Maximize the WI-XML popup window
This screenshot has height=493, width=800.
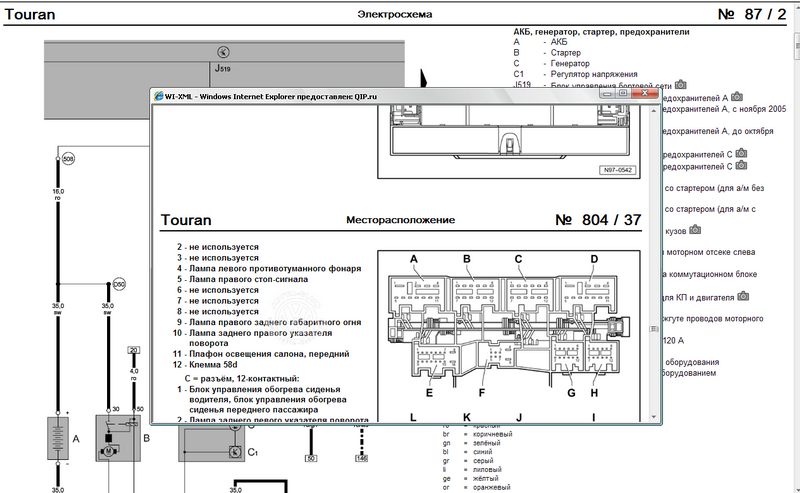tap(623, 93)
